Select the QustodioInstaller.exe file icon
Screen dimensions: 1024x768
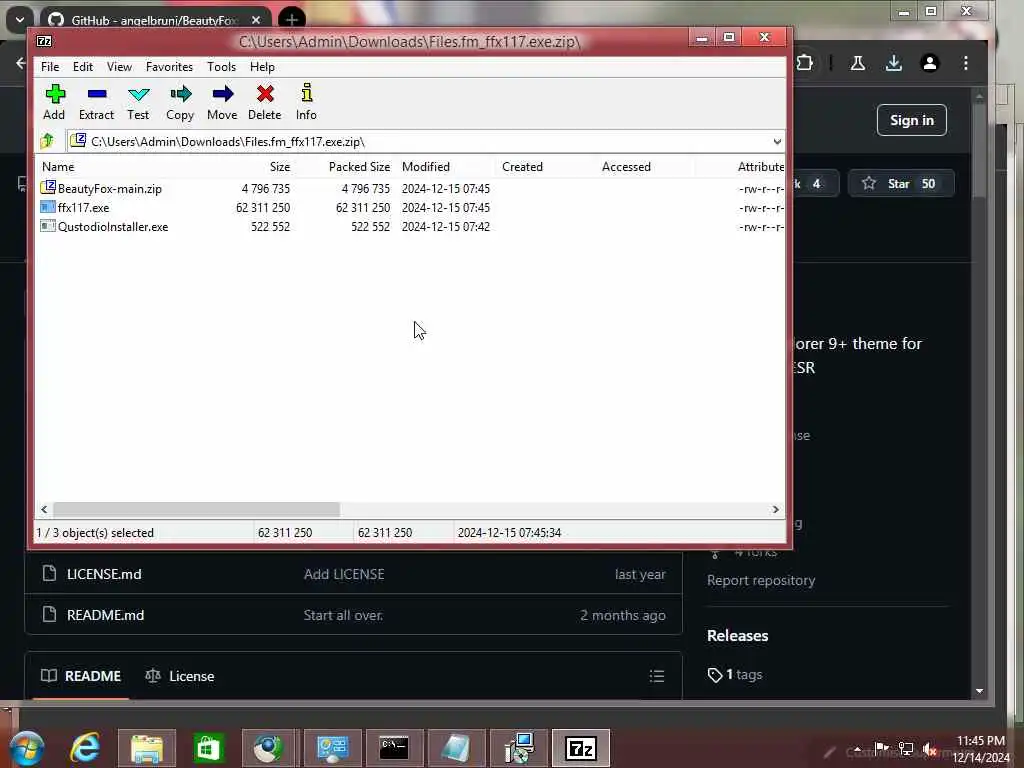(x=48, y=226)
